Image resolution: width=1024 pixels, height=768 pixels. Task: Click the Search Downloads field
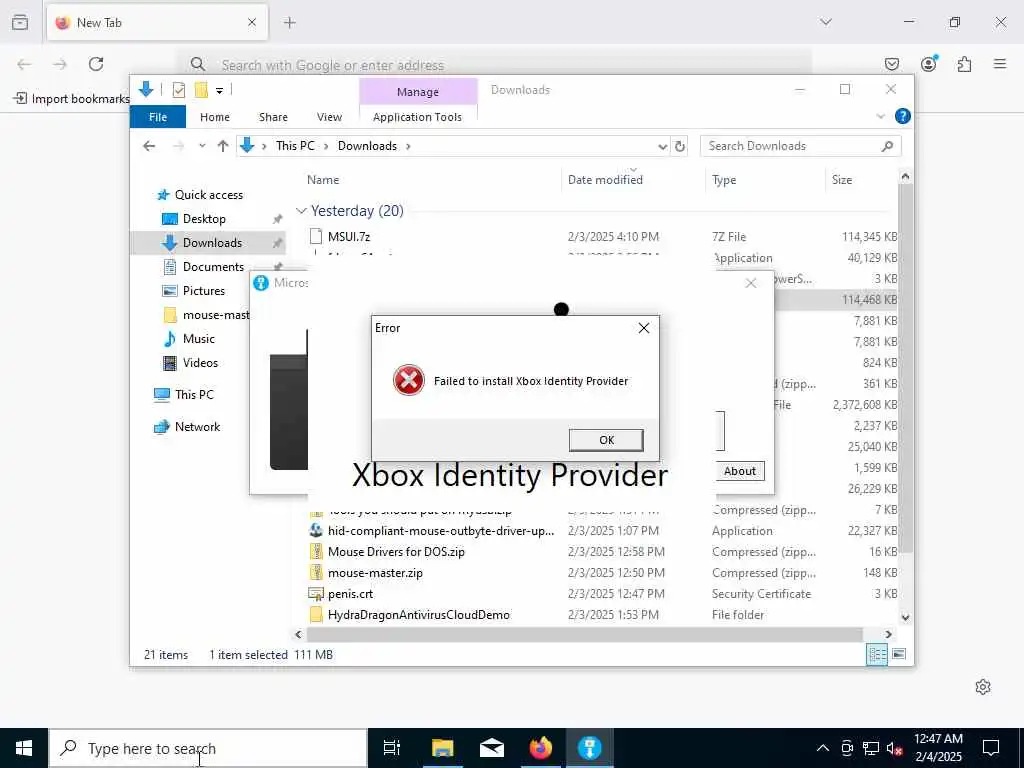(800, 146)
